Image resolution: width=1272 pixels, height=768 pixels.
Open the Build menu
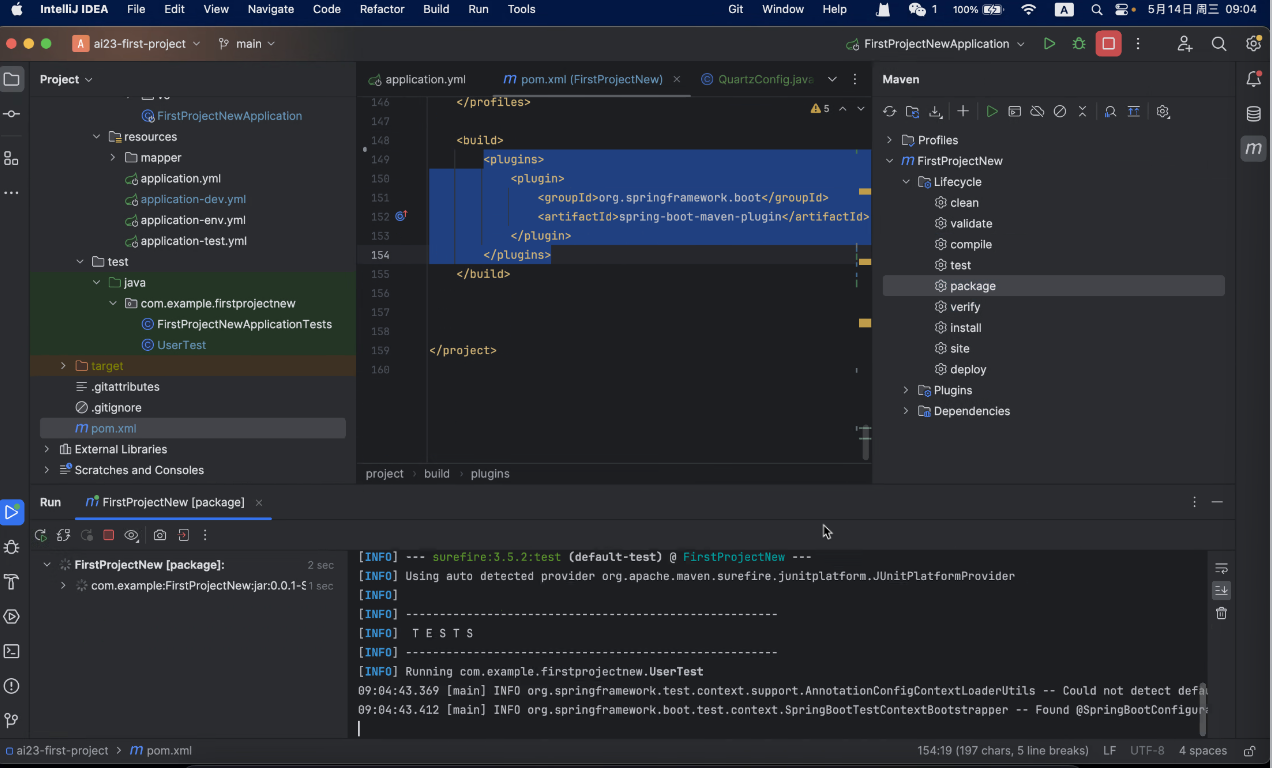(436, 9)
